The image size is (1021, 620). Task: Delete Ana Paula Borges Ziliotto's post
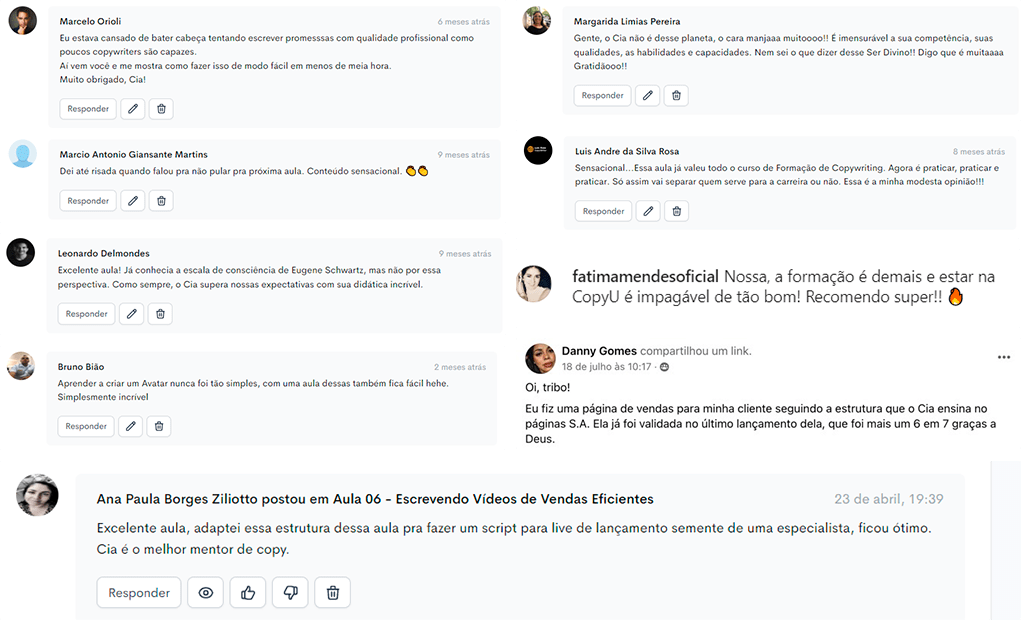[x=333, y=593]
